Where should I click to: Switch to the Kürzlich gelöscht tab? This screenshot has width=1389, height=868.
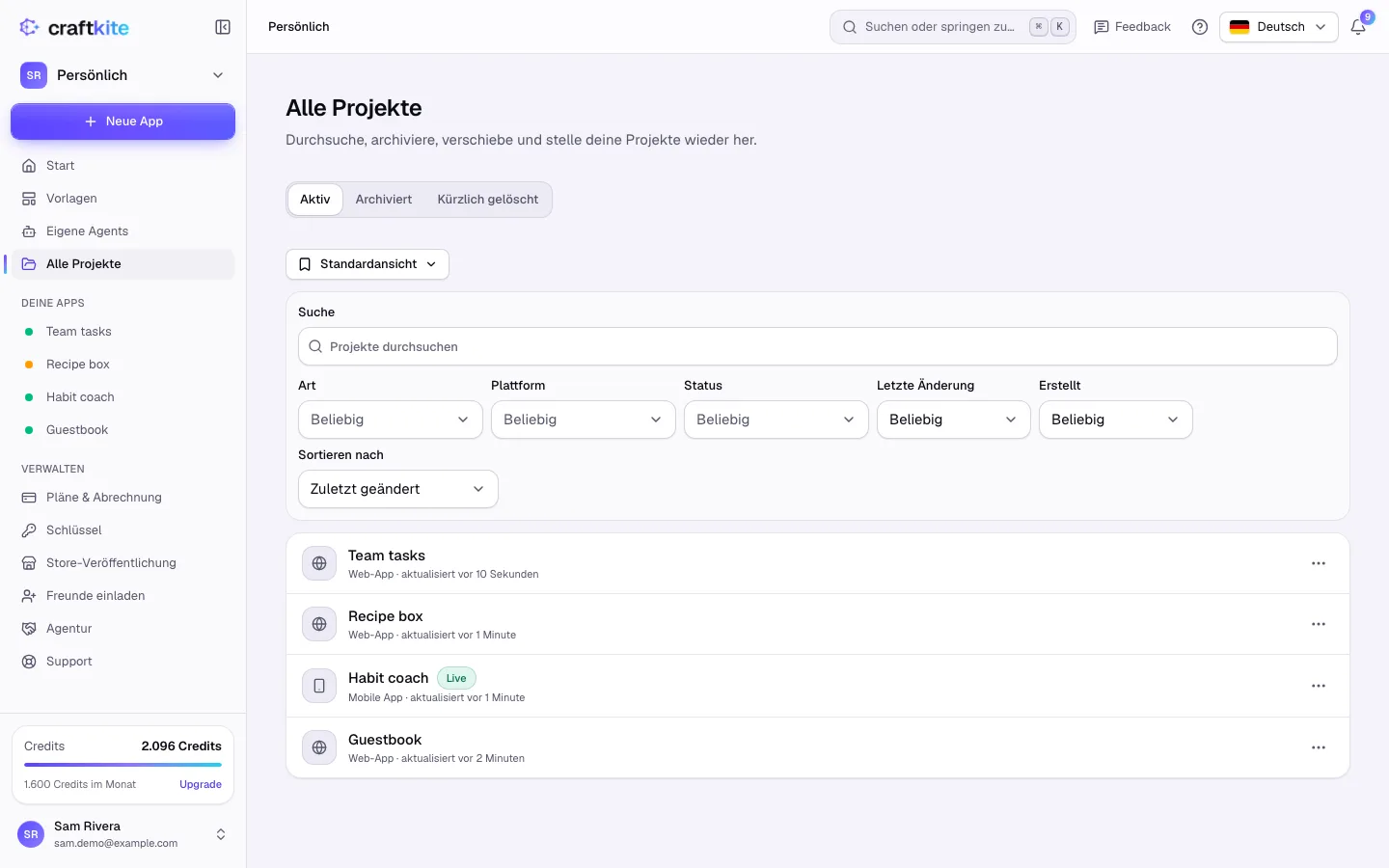click(x=488, y=200)
